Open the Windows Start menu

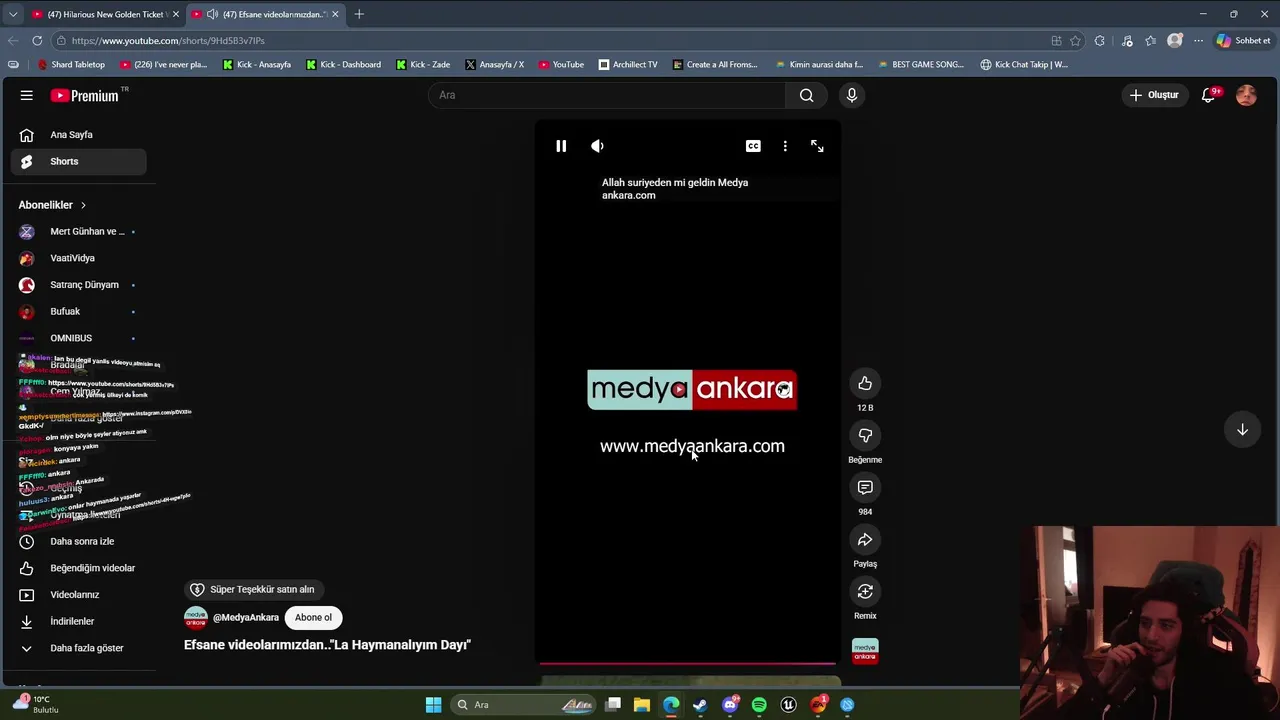(x=433, y=705)
